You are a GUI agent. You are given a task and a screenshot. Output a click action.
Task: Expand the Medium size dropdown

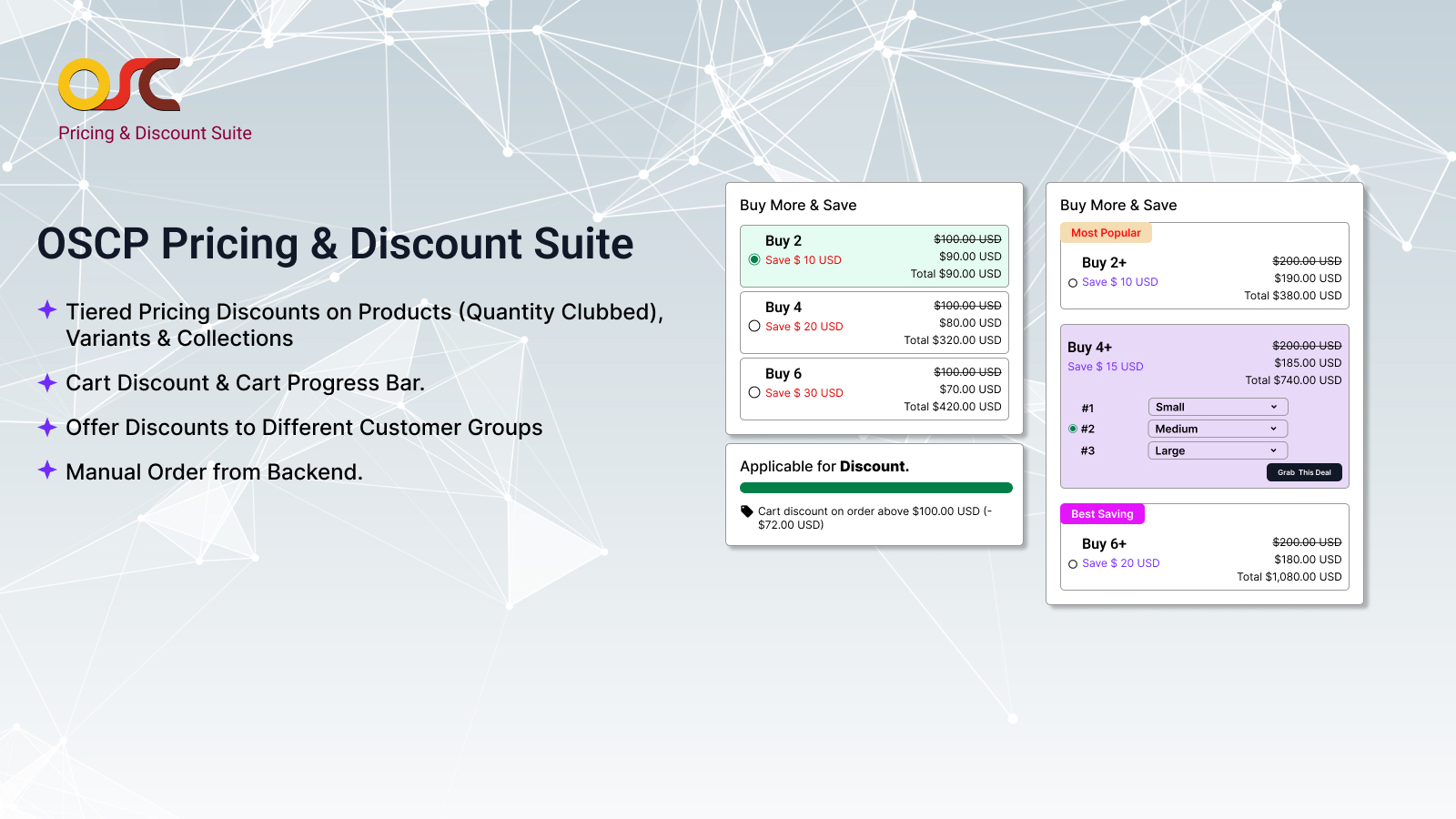(1217, 429)
